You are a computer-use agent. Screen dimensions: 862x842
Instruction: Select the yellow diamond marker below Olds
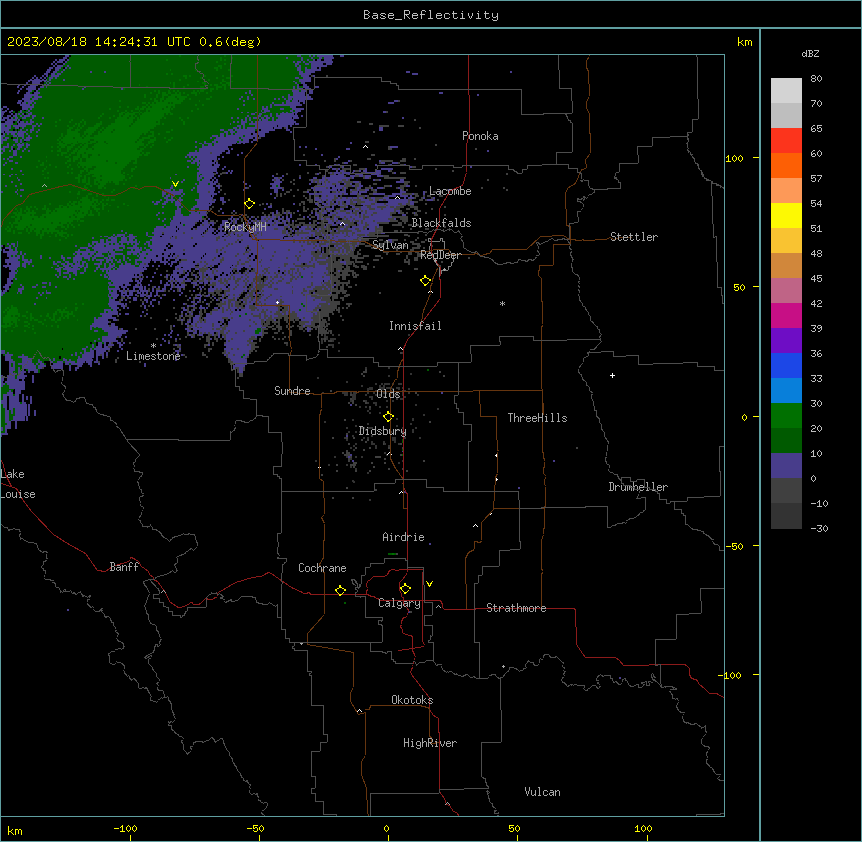(388, 417)
